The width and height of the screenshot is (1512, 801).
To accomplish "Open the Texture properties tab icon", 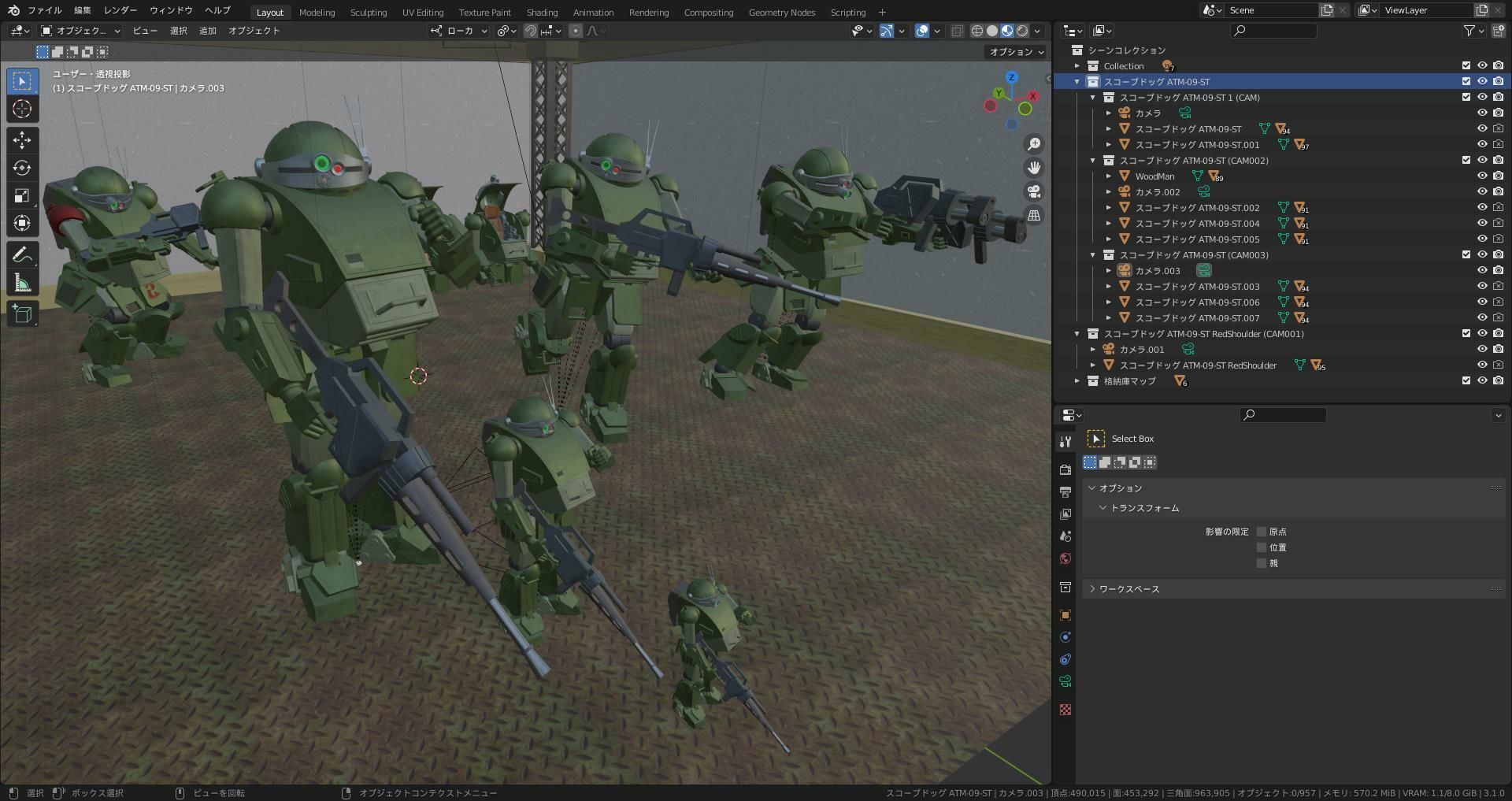I will pos(1065,710).
